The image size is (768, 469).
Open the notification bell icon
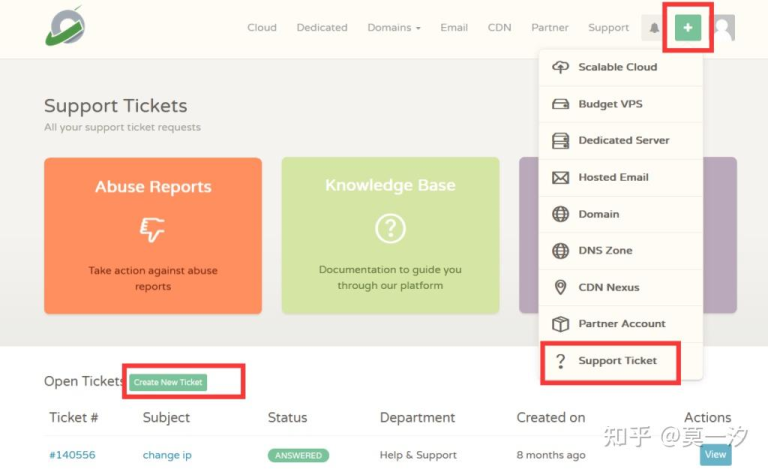pyautogui.click(x=654, y=28)
